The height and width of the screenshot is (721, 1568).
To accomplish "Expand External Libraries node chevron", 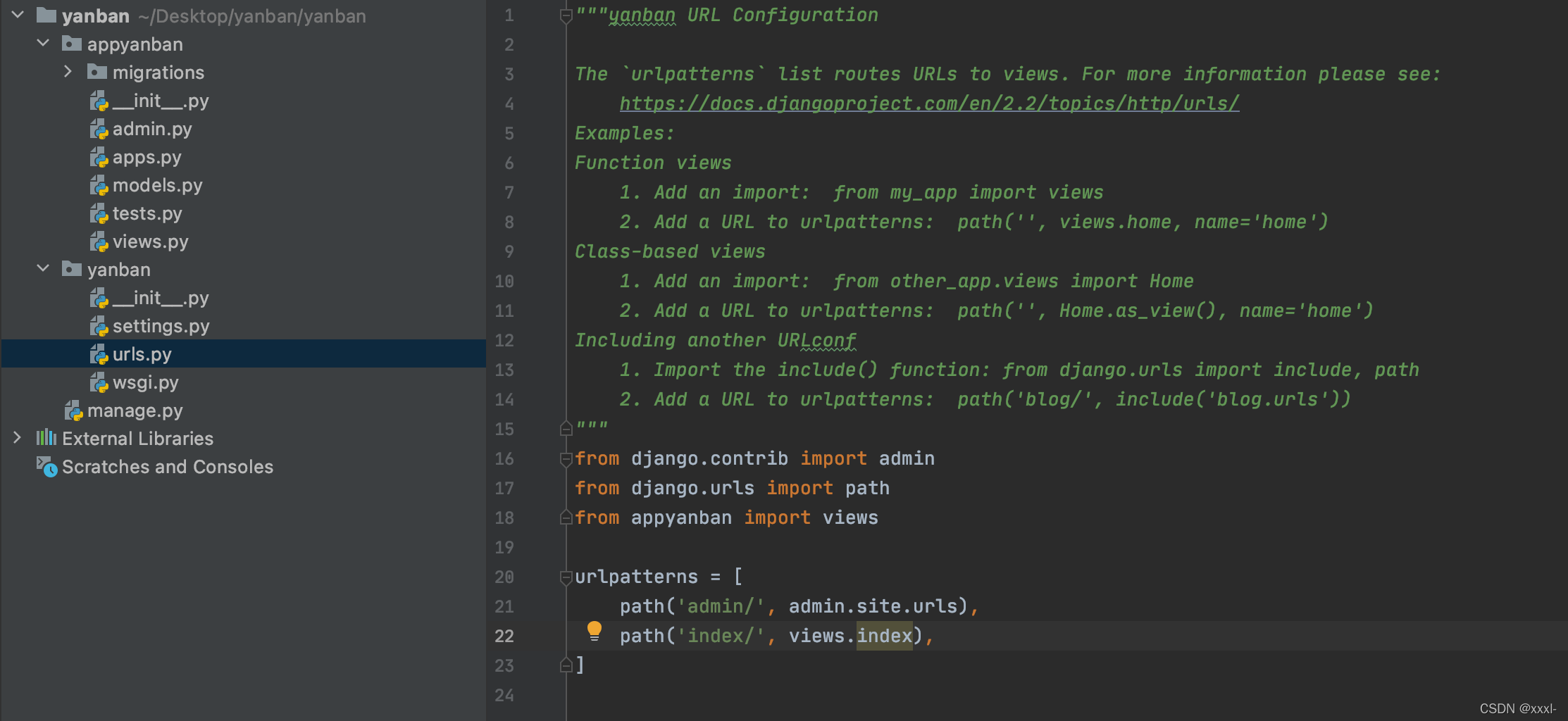I will click(x=17, y=437).
